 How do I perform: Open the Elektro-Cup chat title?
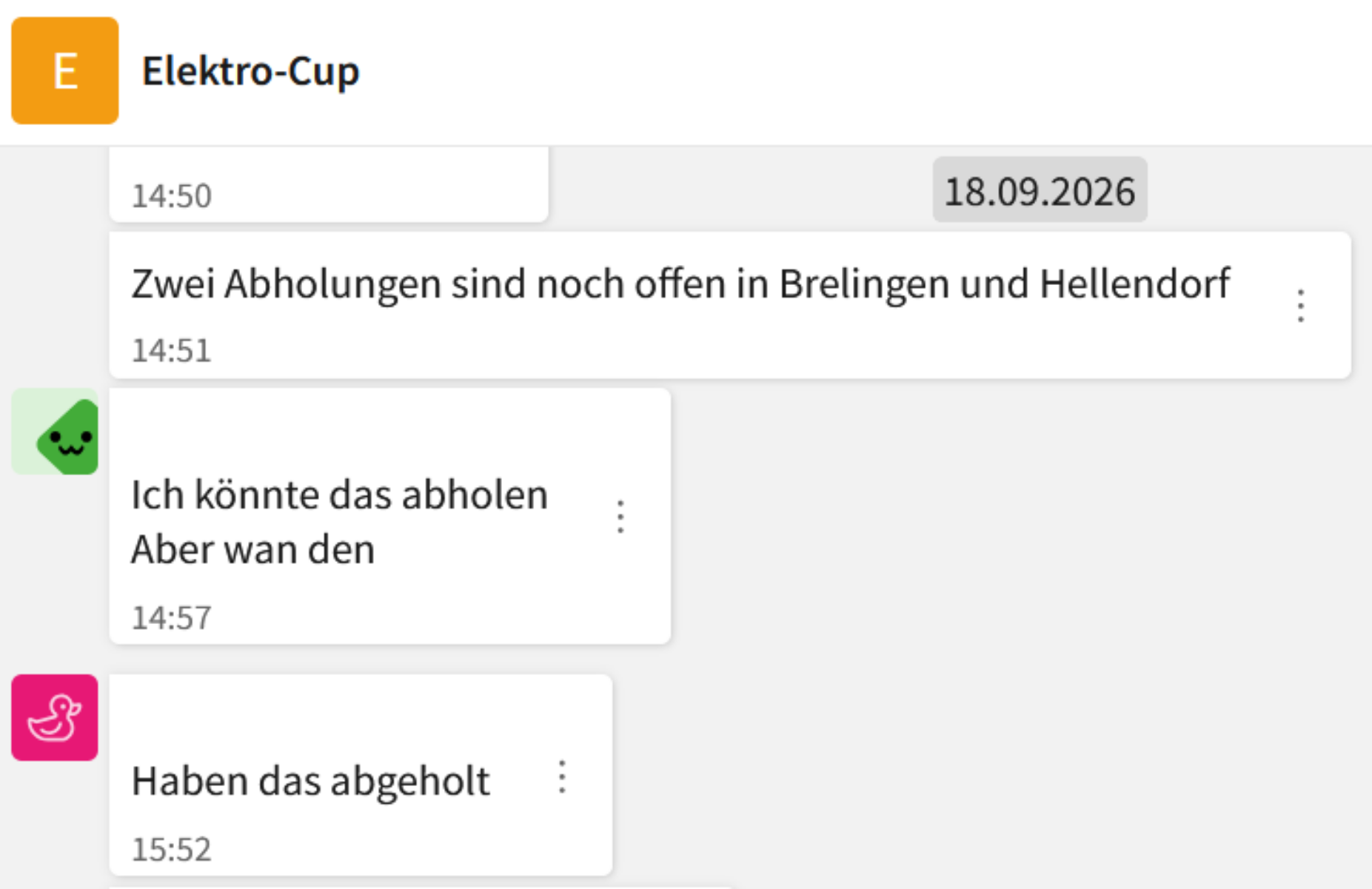(250, 72)
